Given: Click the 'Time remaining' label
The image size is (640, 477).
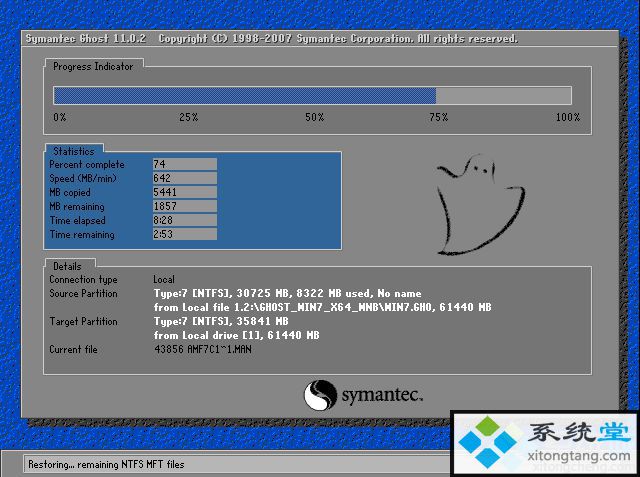Looking at the screenshot, I should click(82, 235).
